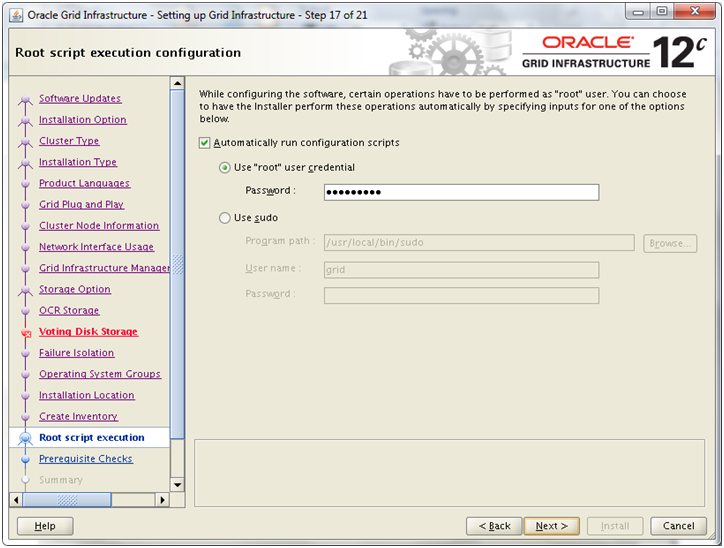The image size is (724, 548).
Task: Click the sudo Program path field
Action: [x=479, y=242]
